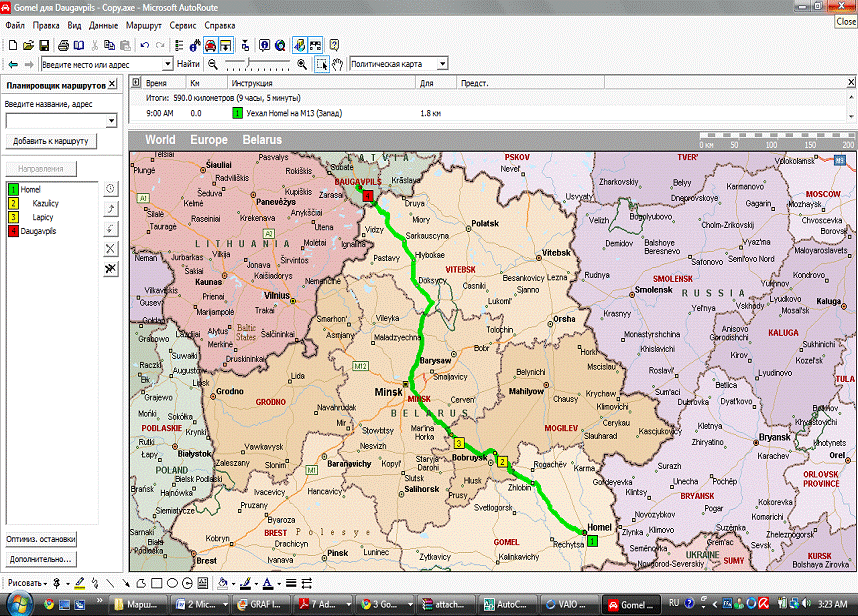Toggle the red car route planner button
The height and width of the screenshot is (616, 858).
pyautogui.click(x=210, y=45)
